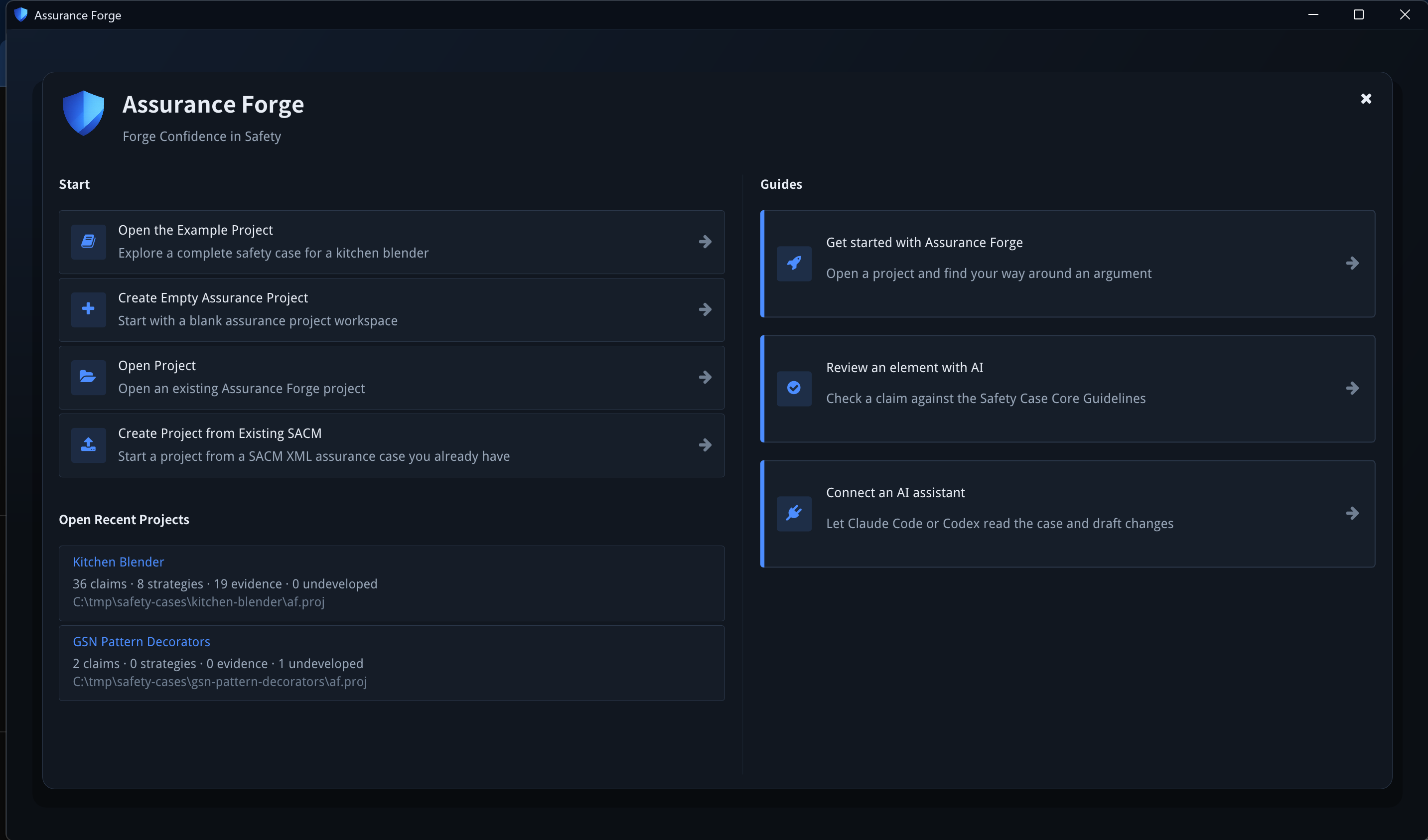Minimize the Assurance Forge window

pos(1313,15)
